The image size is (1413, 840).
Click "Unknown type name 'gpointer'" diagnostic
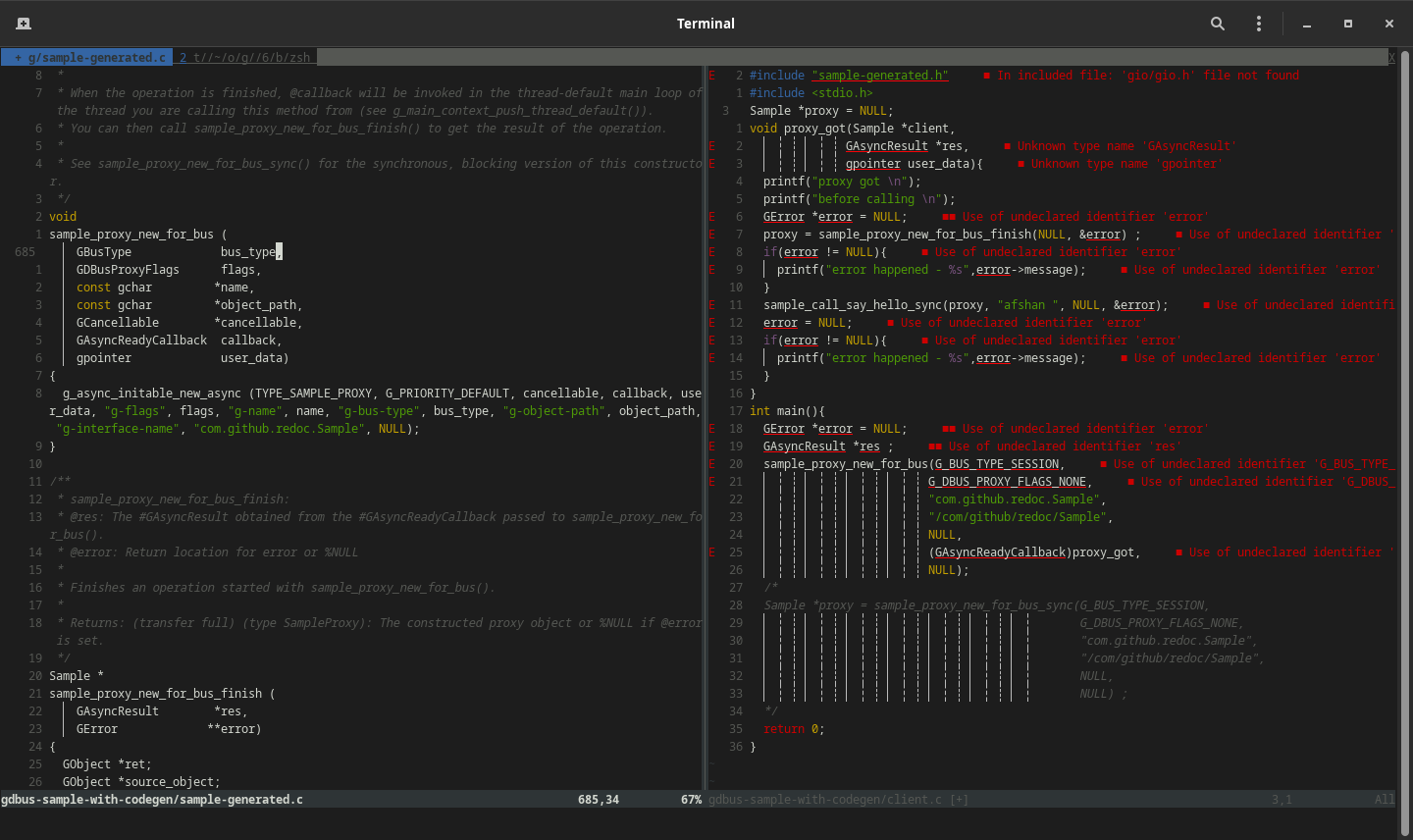(1120, 164)
